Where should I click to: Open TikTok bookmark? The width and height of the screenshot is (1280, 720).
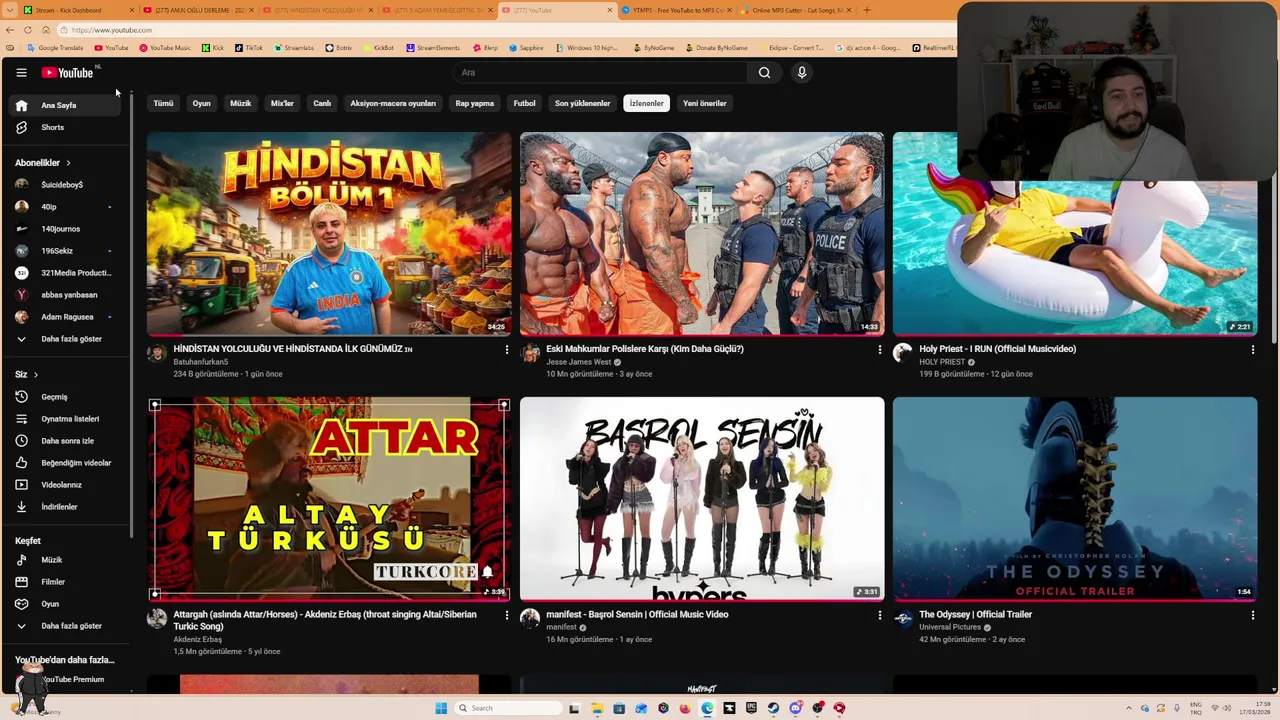pos(248,48)
